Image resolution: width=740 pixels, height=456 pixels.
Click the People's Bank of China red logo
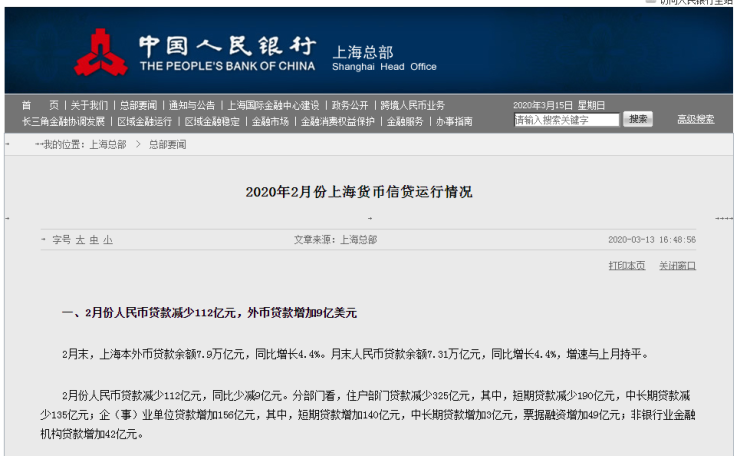pos(101,52)
